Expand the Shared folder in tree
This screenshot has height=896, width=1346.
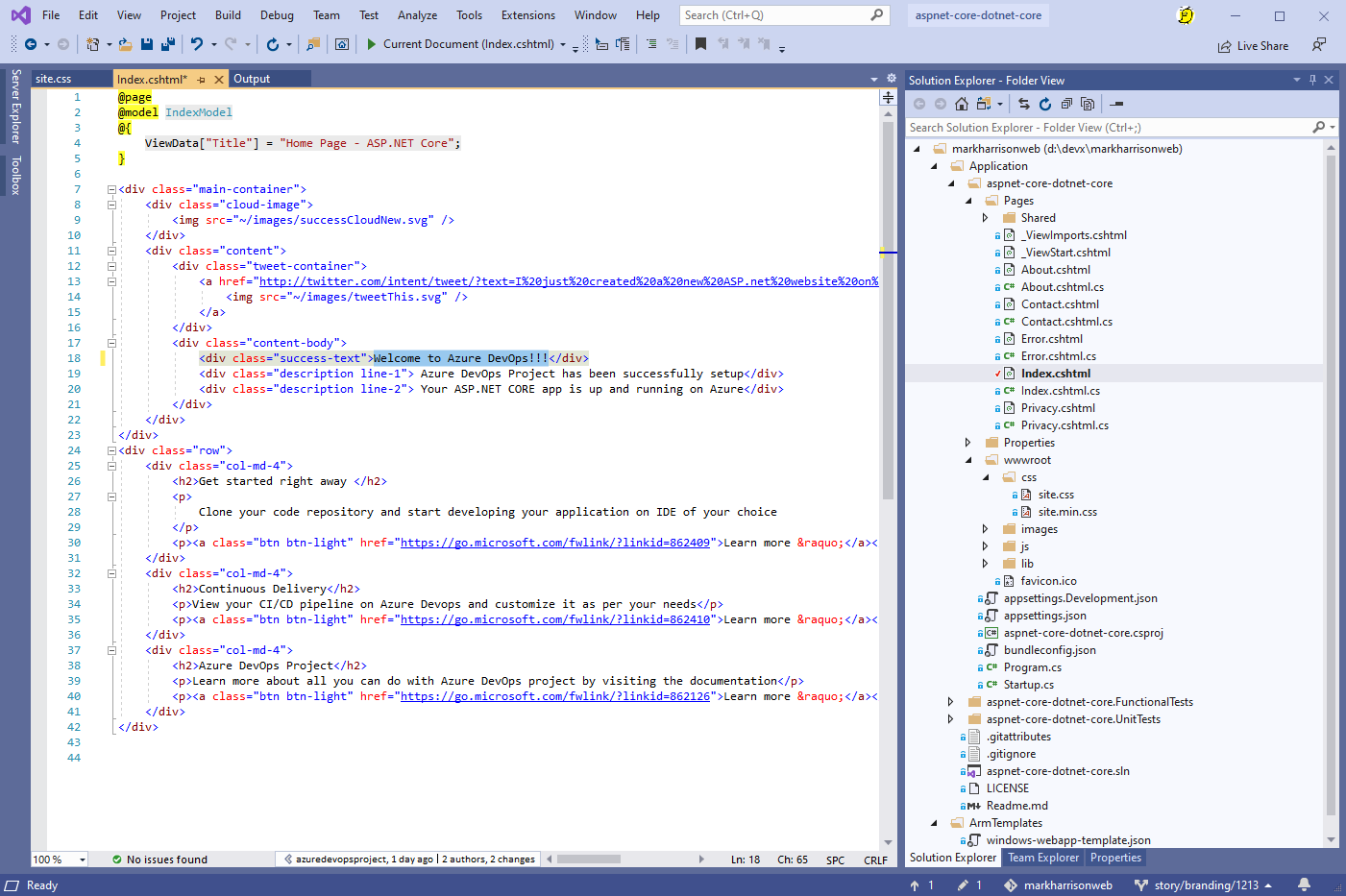click(985, 218)
